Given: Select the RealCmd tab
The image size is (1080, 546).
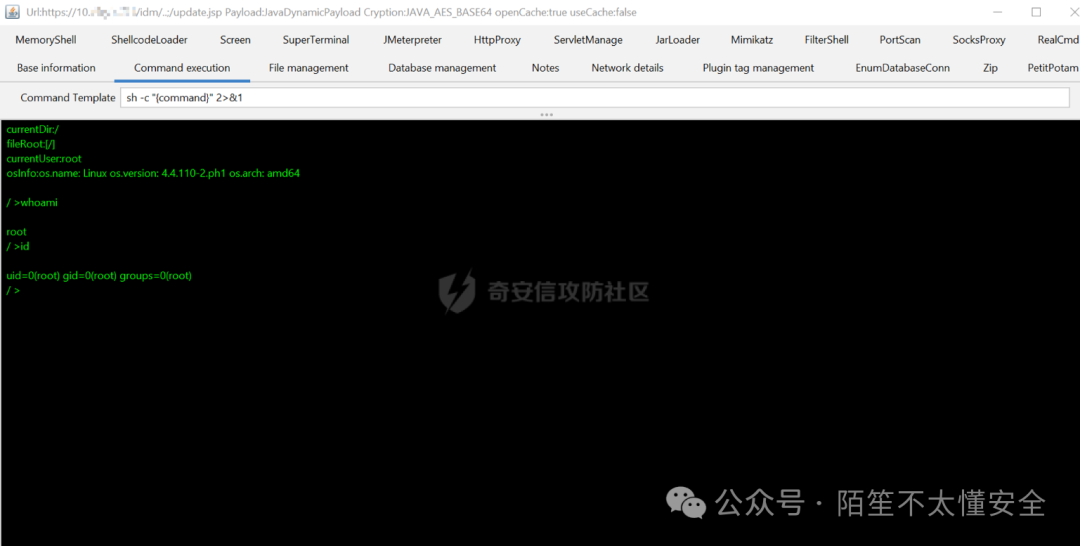Looking at the screenshot, I should pos(1057,40).
